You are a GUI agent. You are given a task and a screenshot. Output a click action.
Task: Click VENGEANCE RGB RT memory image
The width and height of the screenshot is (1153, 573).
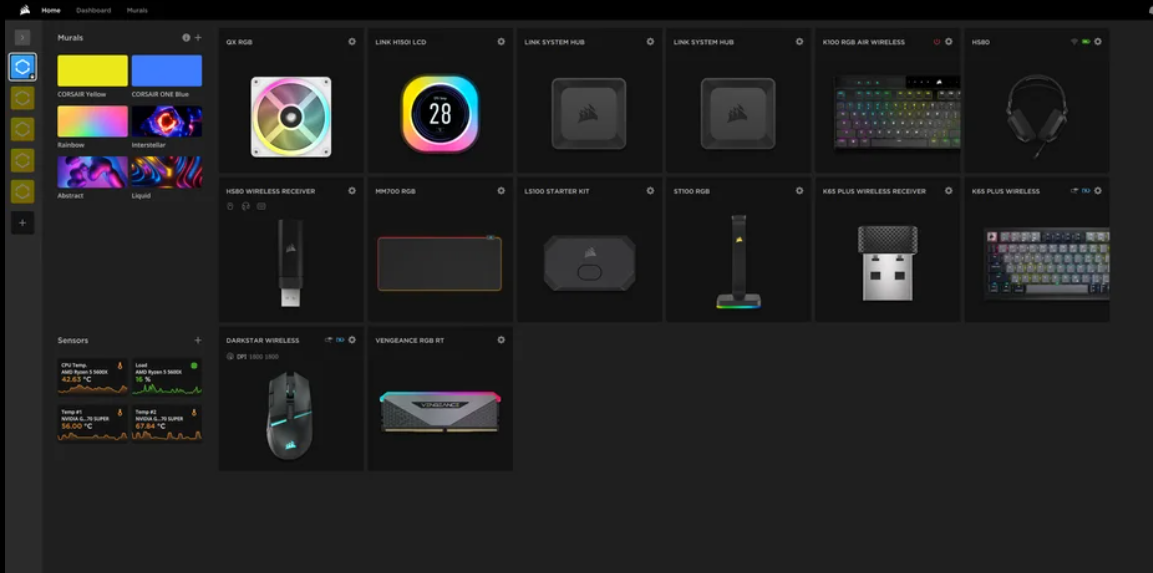click(x=440, y=412)
